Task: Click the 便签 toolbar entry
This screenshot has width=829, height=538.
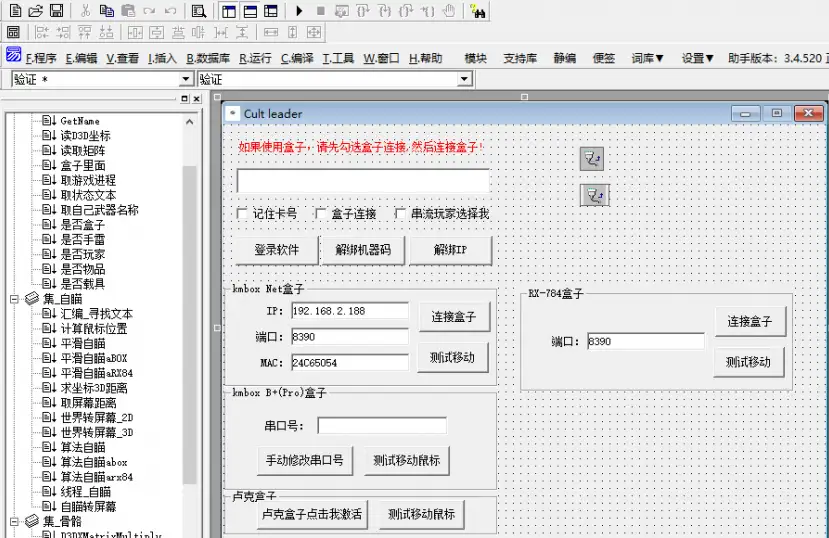Action: point(604,58)
